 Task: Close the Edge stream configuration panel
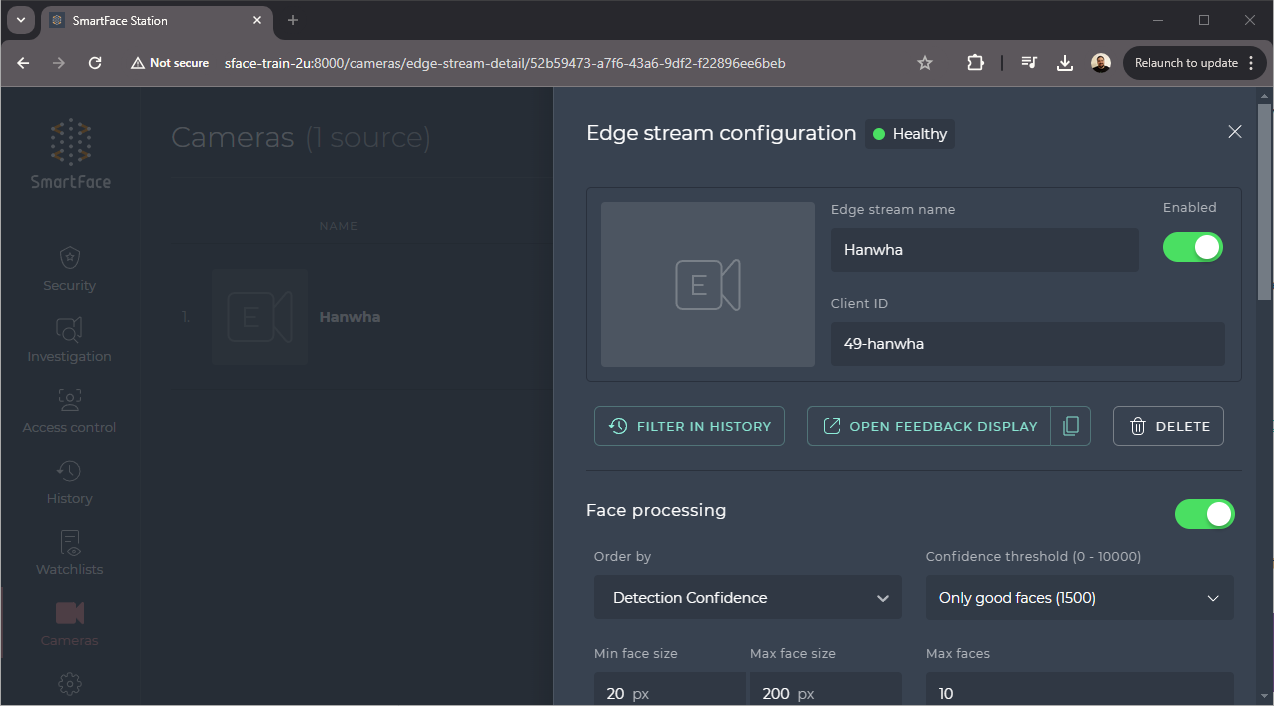coord(1235,132)
